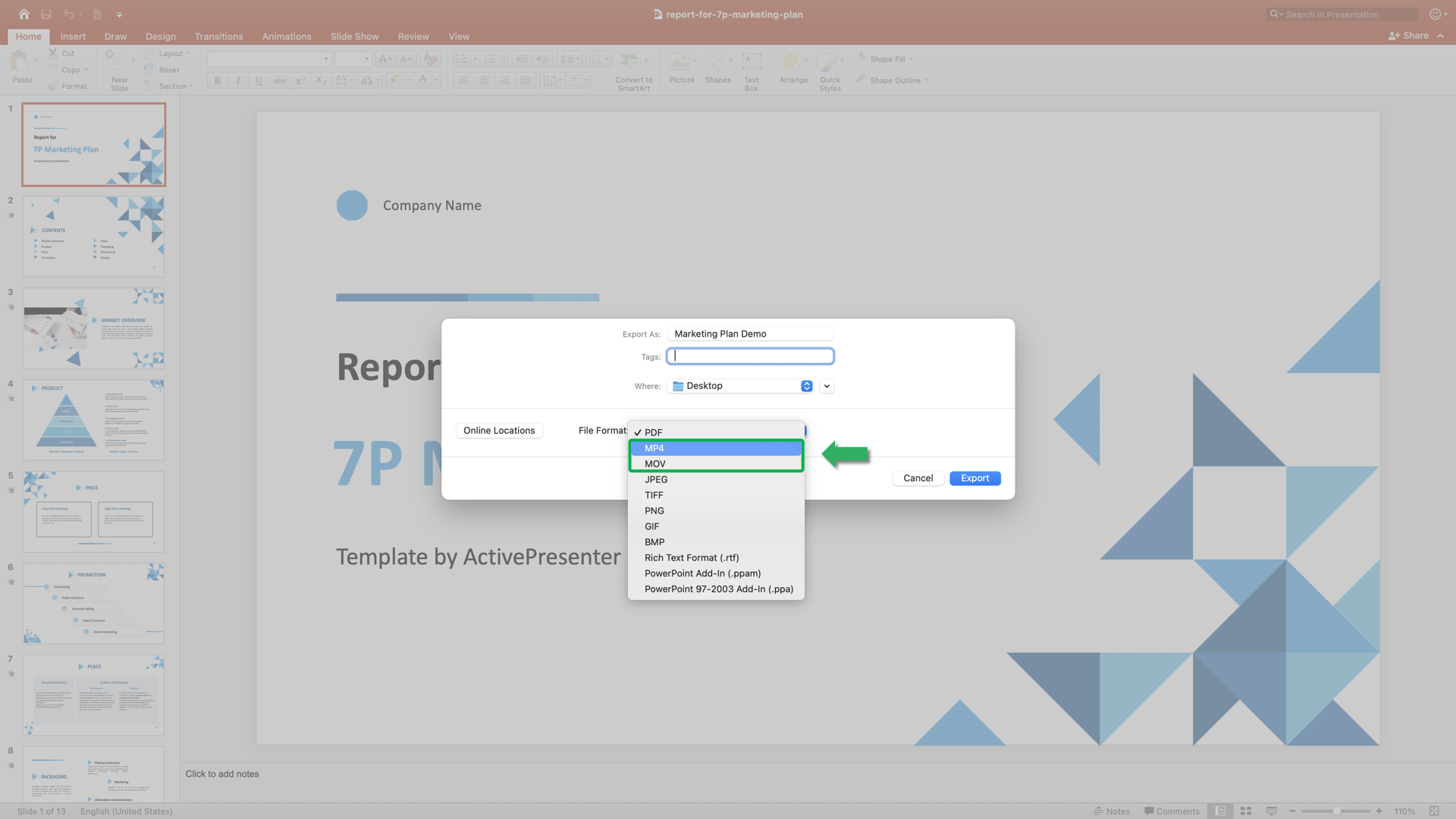The image size is (1456, 819).
Task: Click the Bullets list icon
Action: pyautogui.click(x=462, y=59)
